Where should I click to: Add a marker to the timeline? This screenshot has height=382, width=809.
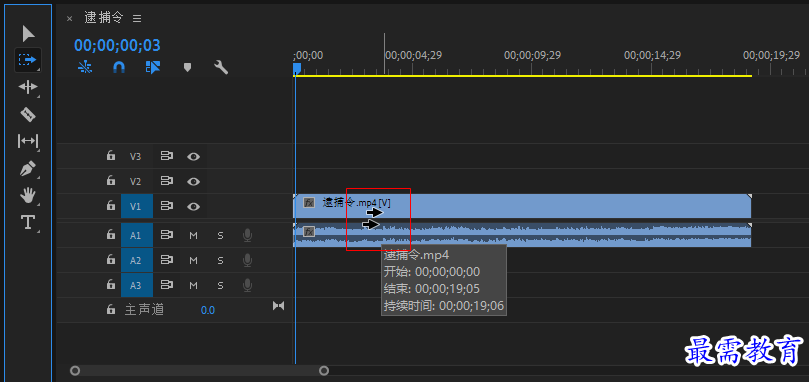187,67
